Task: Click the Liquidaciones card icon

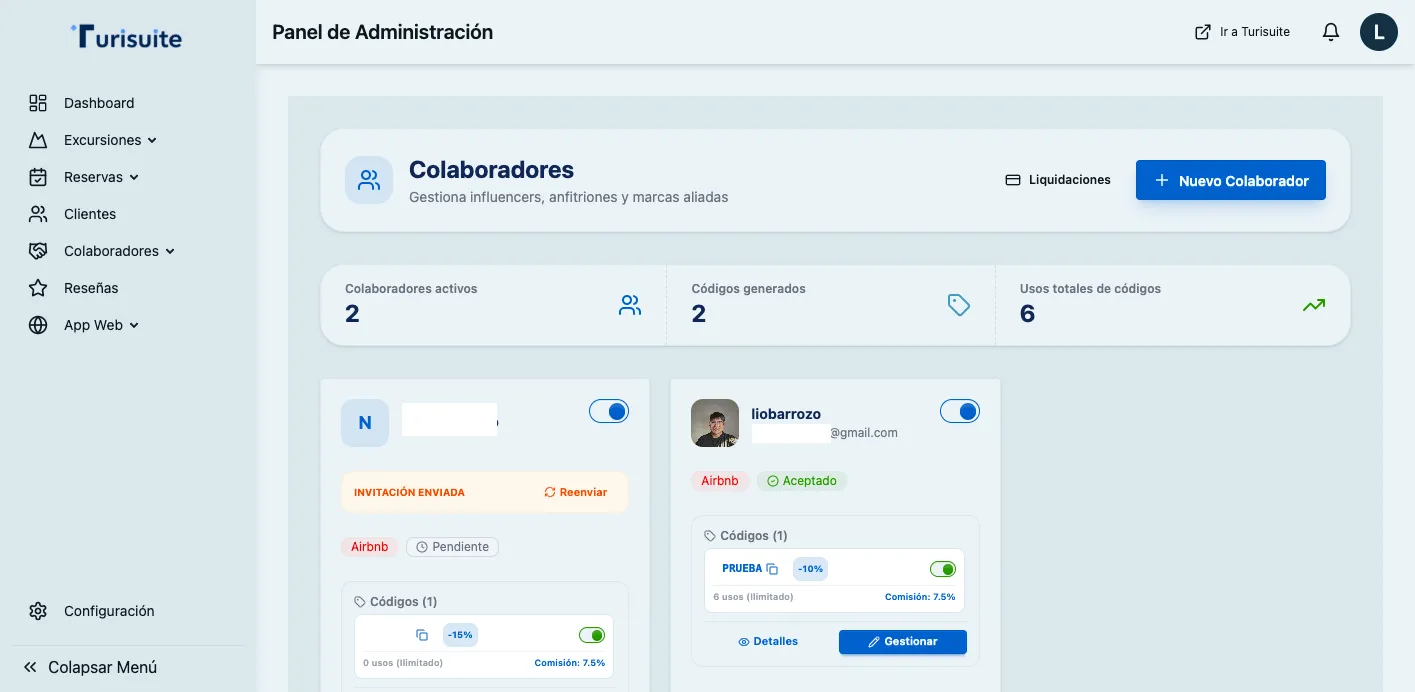Action: [1013, 180]
